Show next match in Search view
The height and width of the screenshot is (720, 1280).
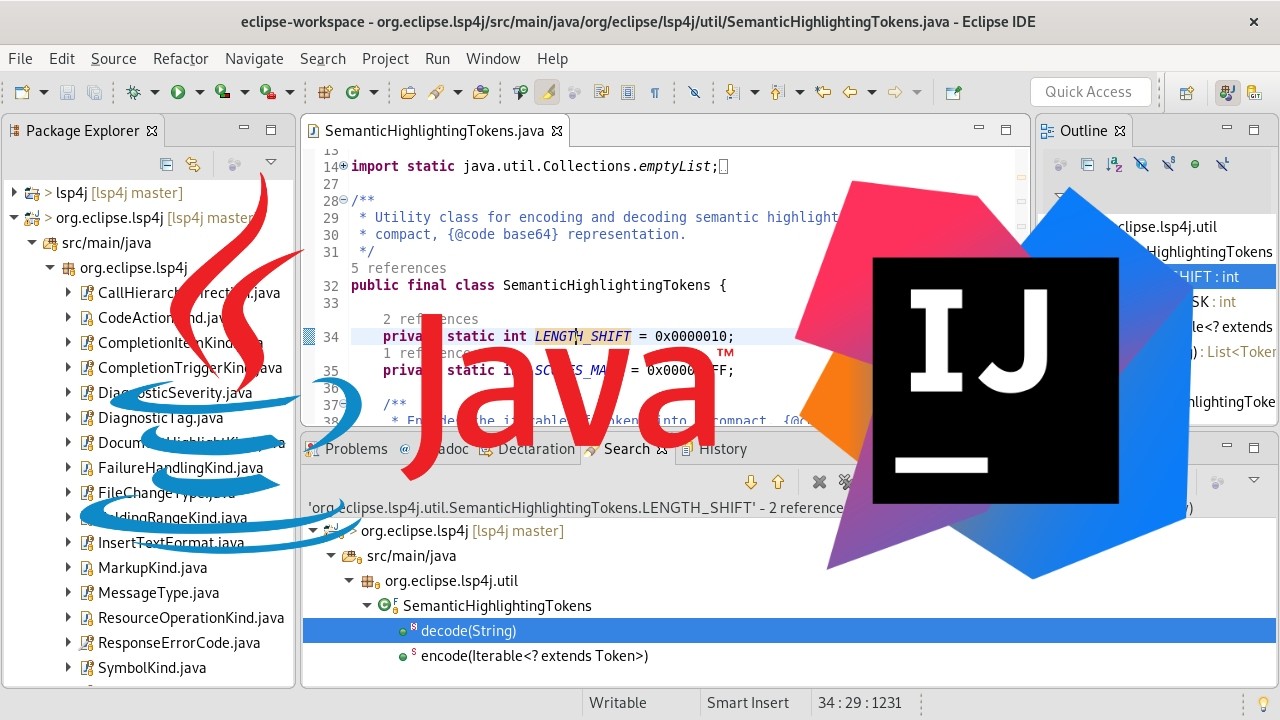751,482
